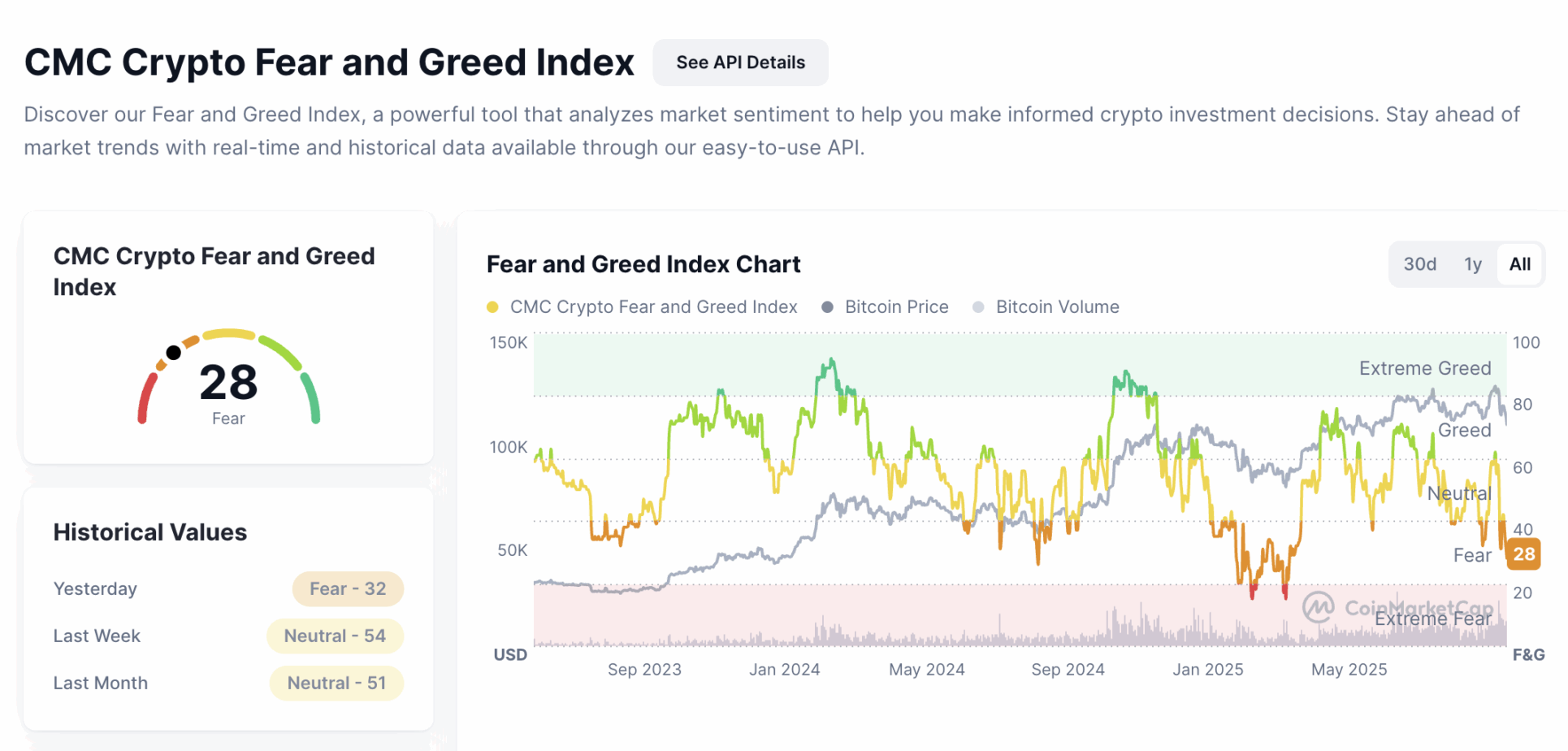Screen dimensions: 1568x751
Task: Click the green segment of the gauge
Action: (x=312, y=398)
